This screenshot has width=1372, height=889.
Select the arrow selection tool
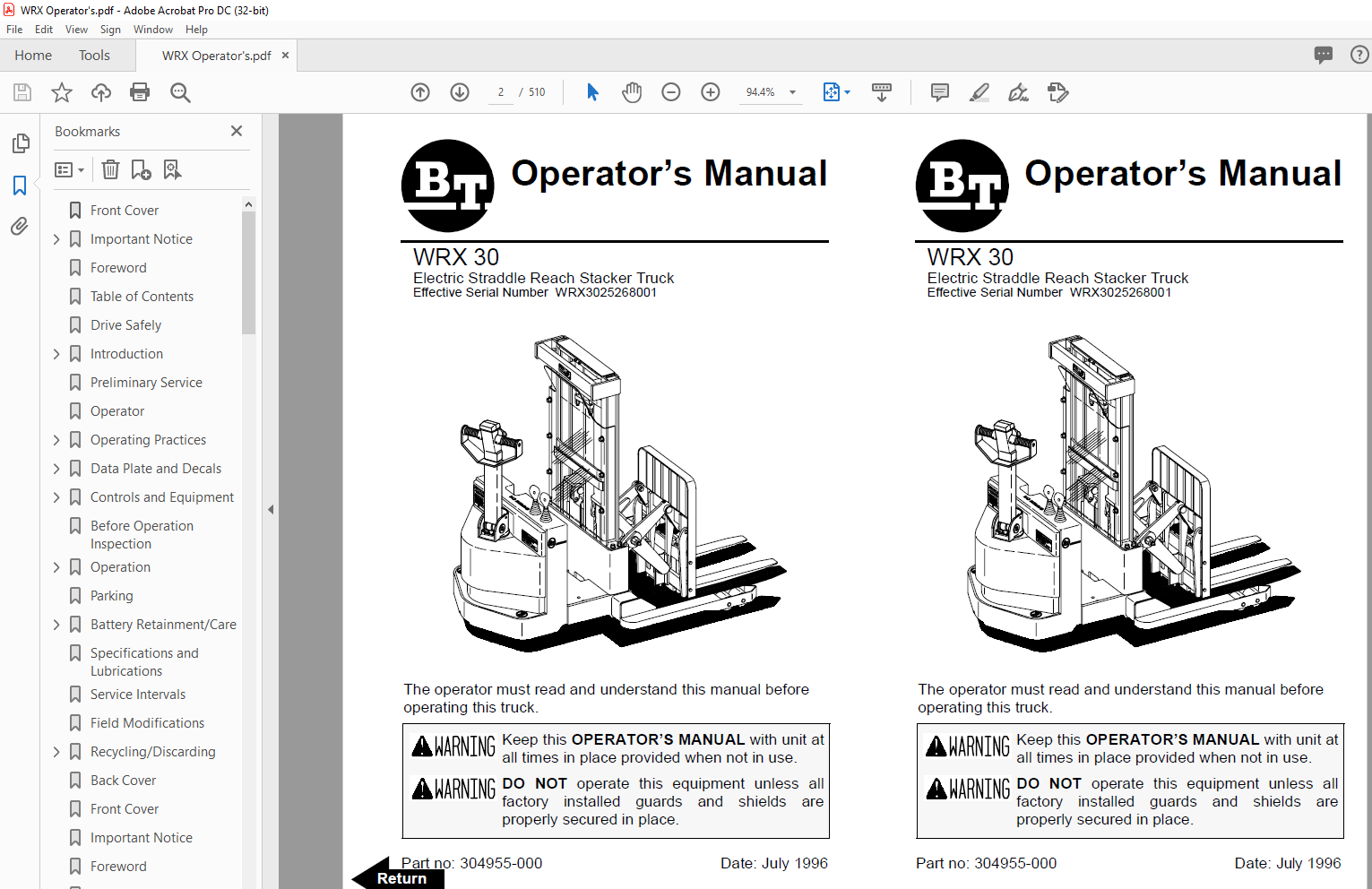pyautogui.click(x=592, y=92)
